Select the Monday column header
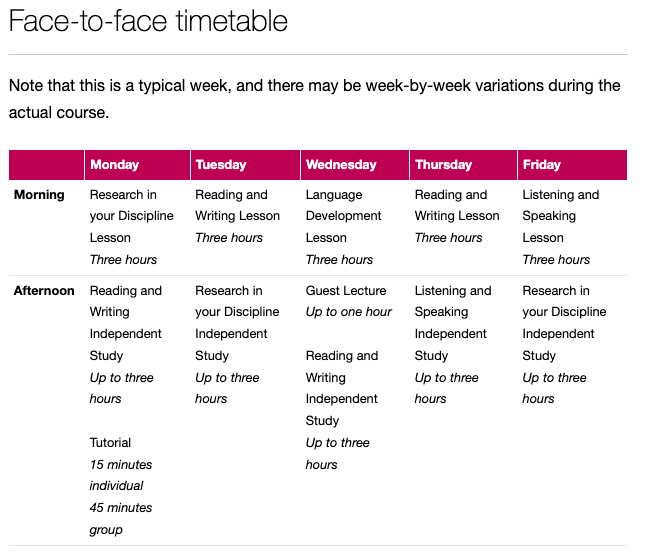Screen dimensions: 650x555 coord(115,165)
